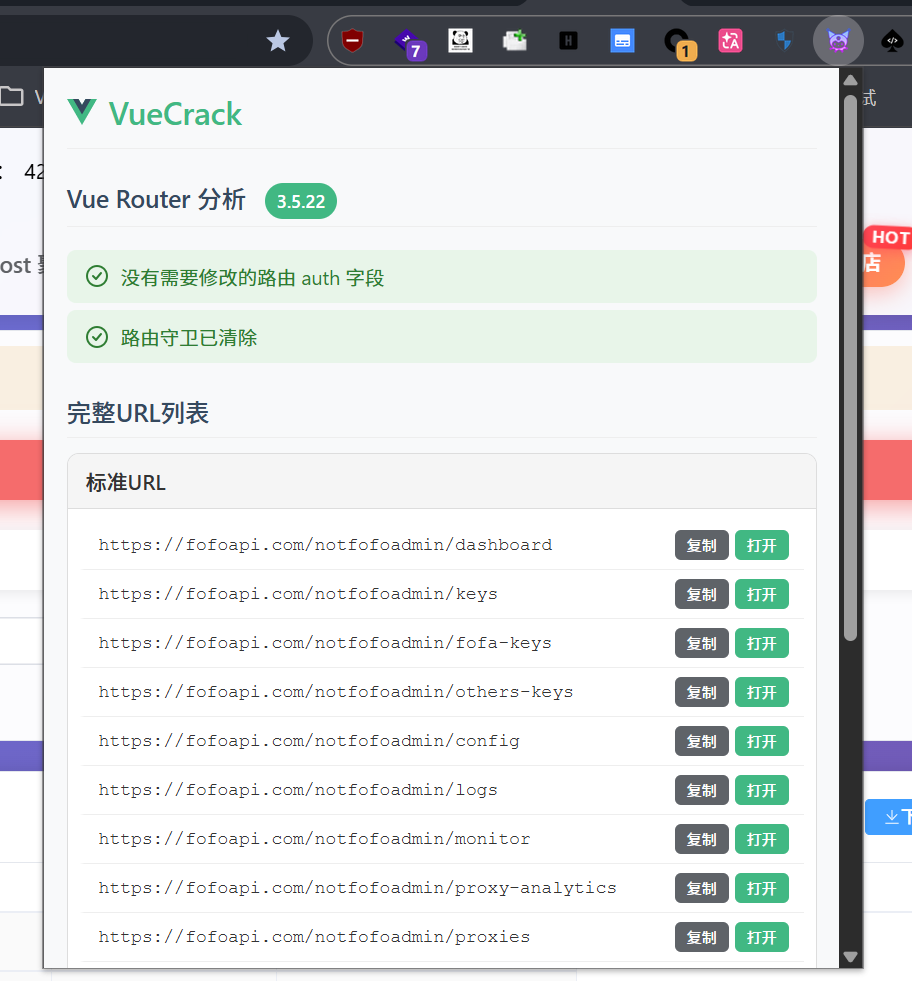Select the monitor URL text

pos(314,839)
